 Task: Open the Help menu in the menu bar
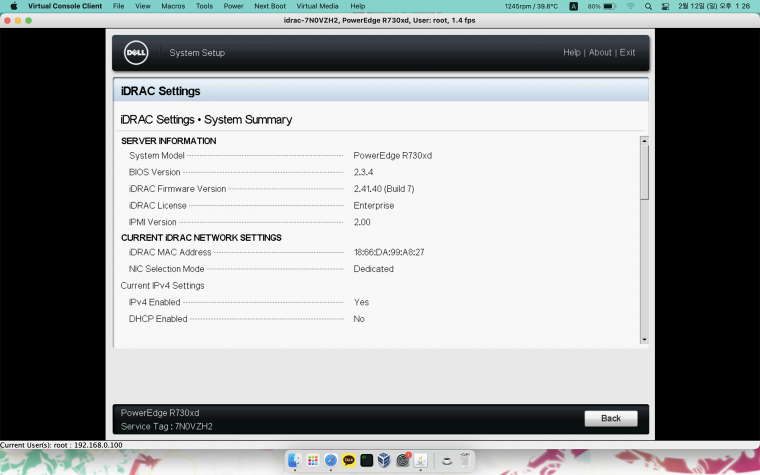[x=358, y=6]
